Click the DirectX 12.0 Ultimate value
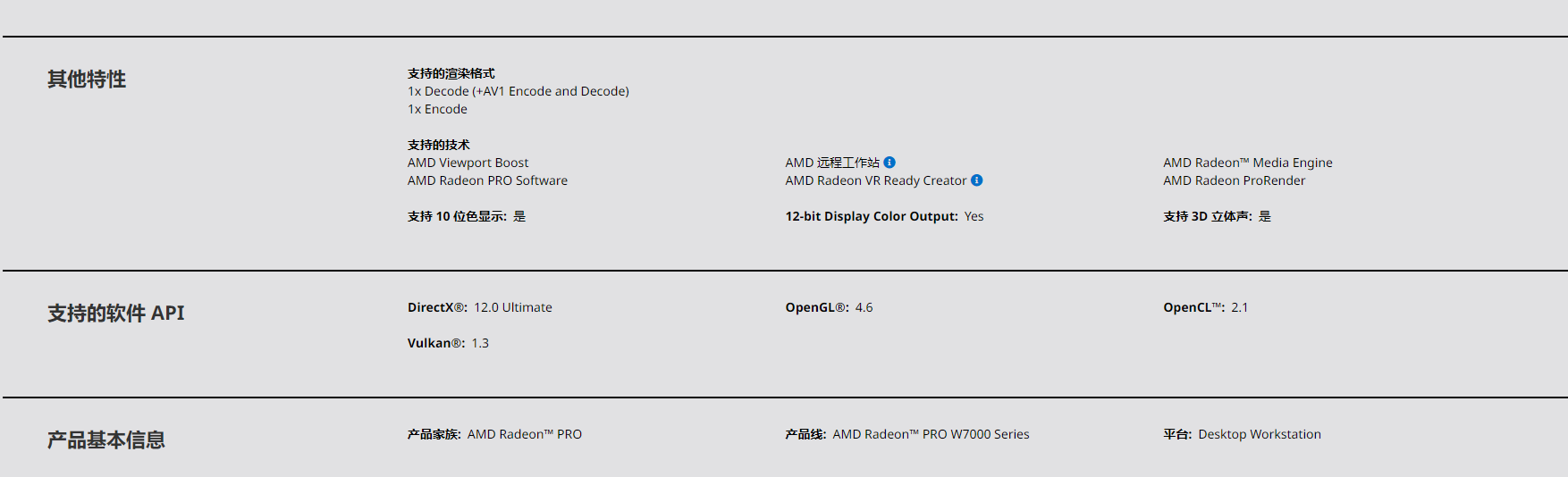 click(512, 307)
